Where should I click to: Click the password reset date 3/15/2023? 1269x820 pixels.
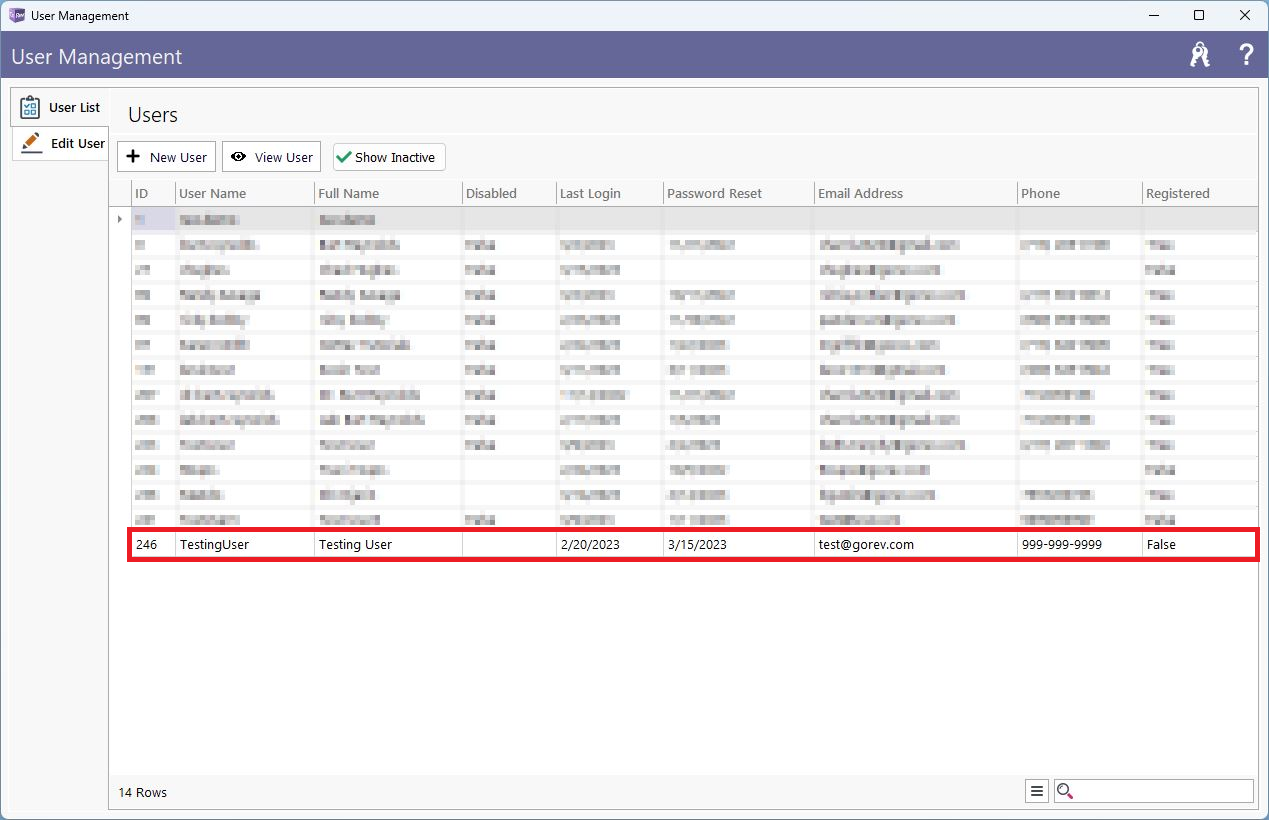coord(738,545)
